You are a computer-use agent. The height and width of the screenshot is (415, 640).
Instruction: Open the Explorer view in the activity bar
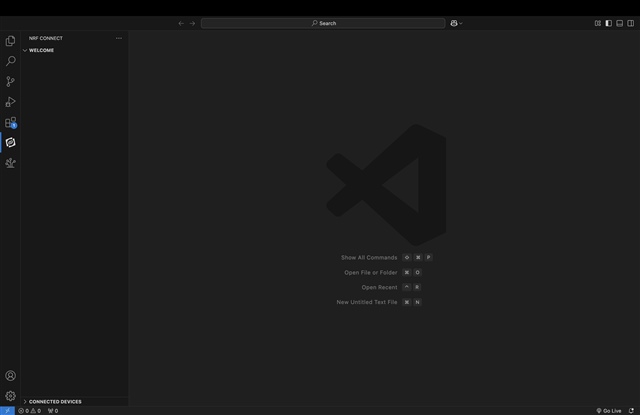(x=11, y=41)
